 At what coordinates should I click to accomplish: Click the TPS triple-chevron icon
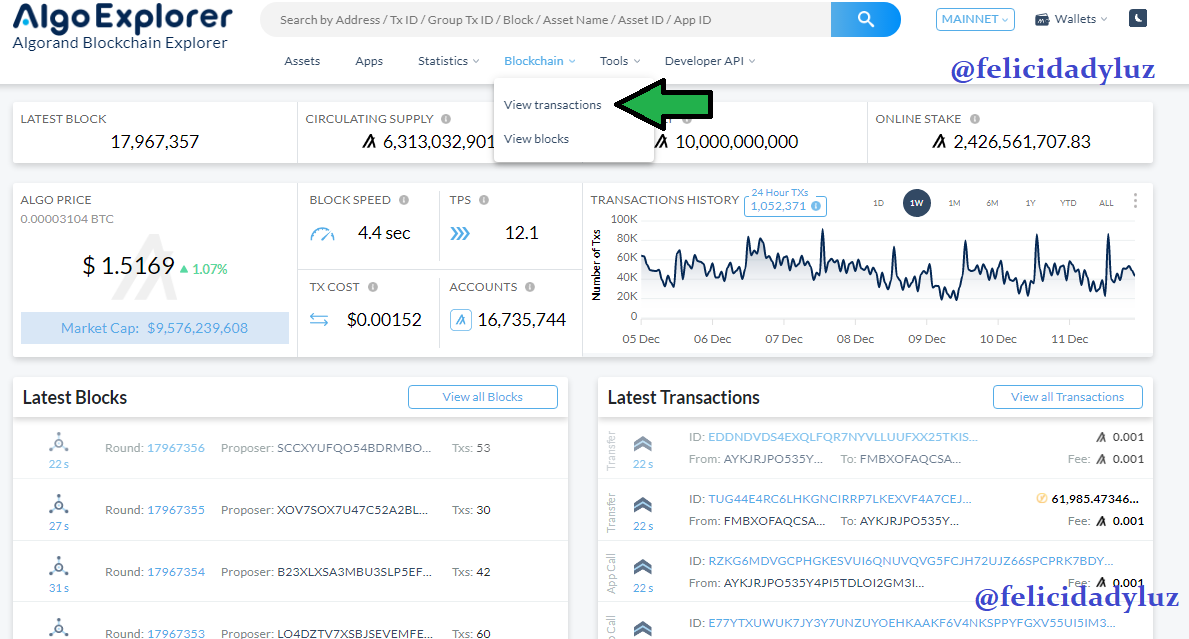(460, 233)
